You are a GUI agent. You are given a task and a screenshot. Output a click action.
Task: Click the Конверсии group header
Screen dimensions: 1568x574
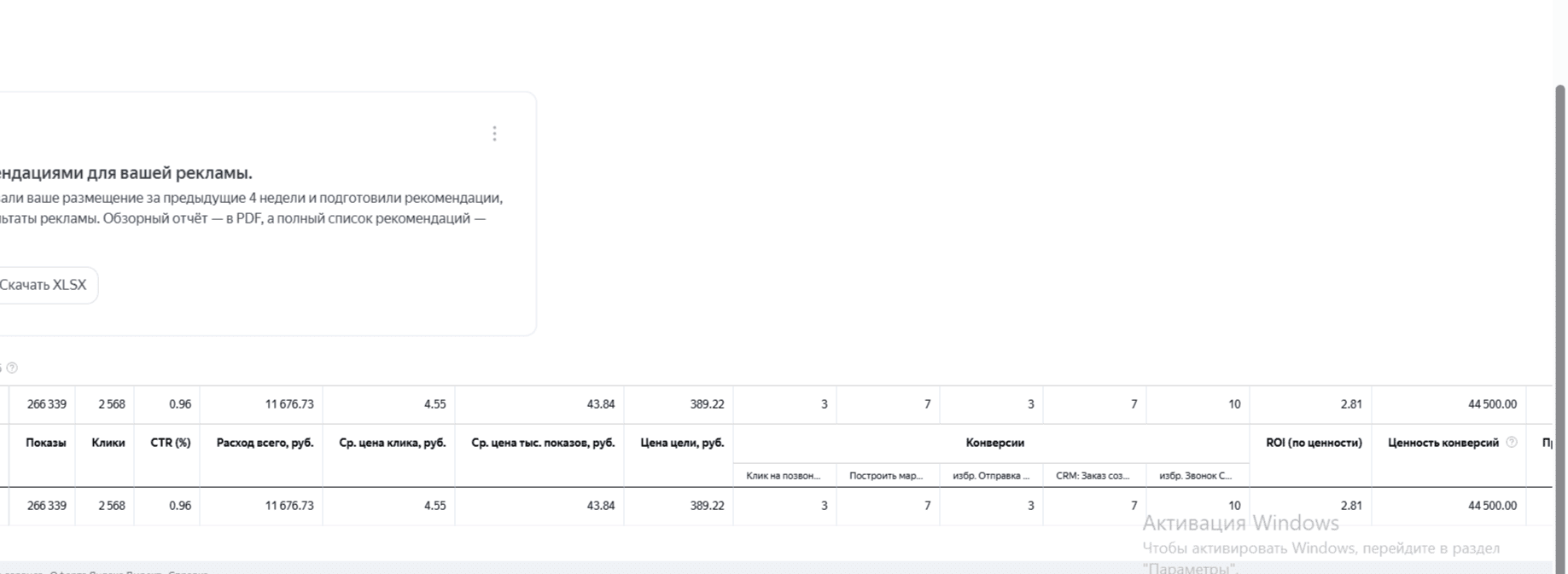click(x=994, y=443)
